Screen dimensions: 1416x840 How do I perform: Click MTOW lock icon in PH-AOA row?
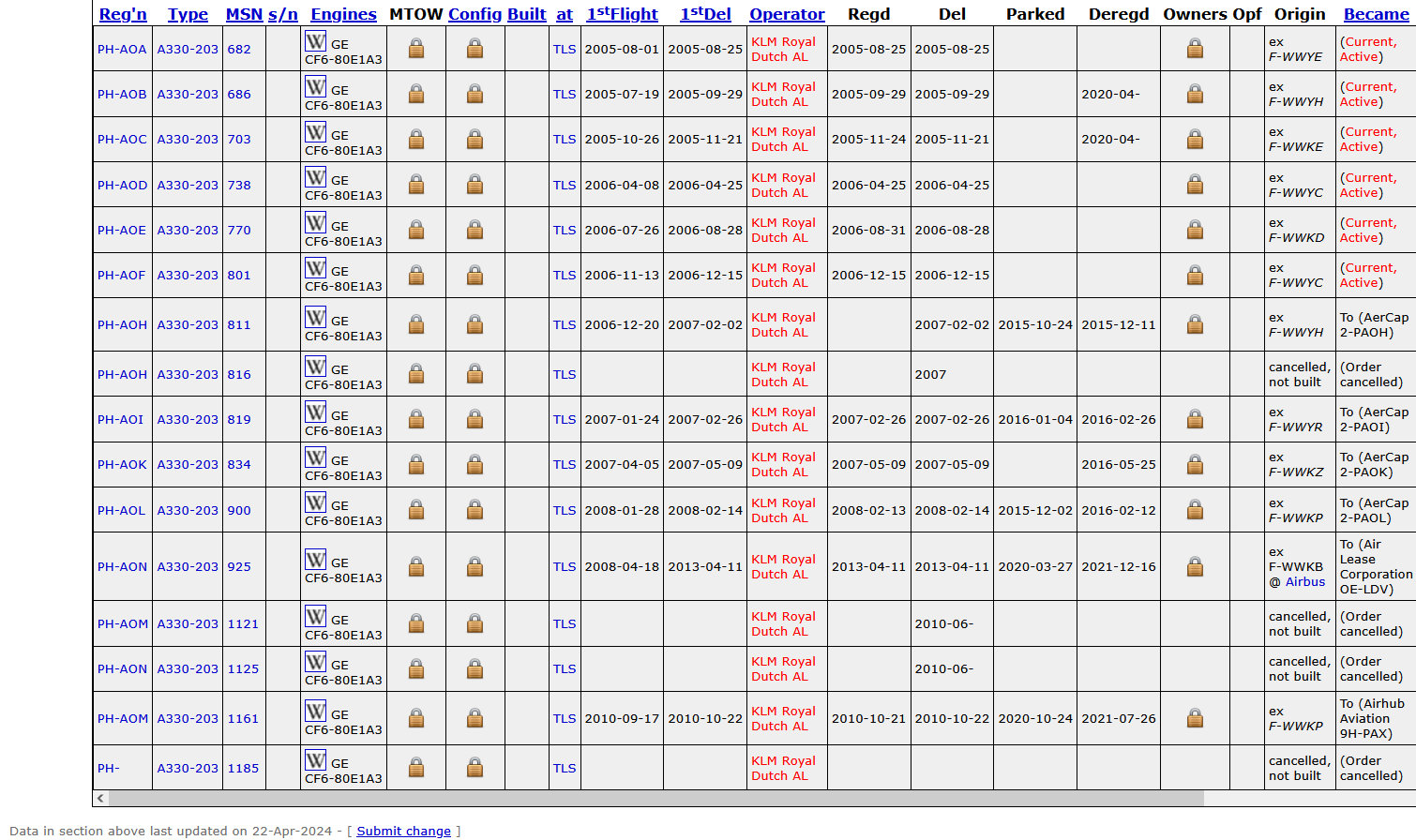(416, 49)
